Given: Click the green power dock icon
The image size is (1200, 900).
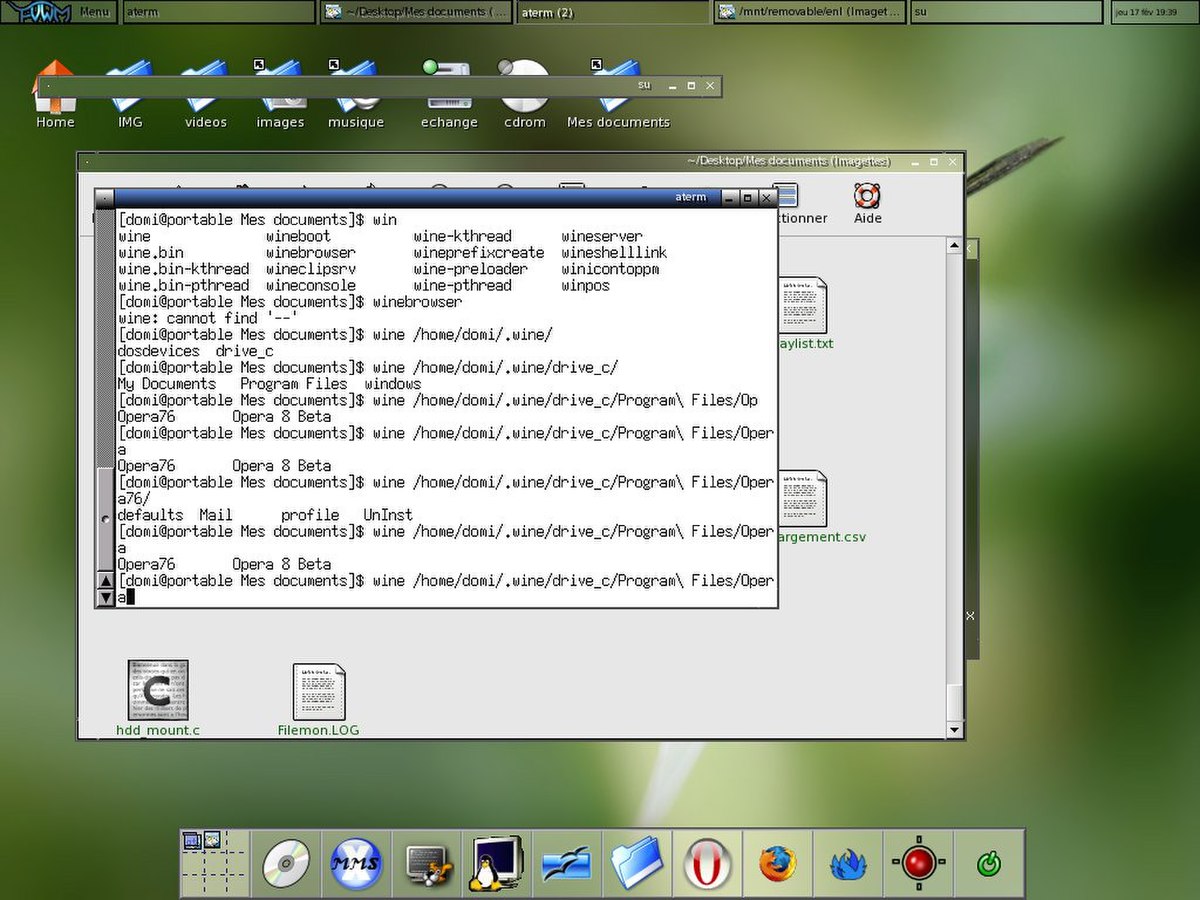Looking at the screenshot, I should [989, 863].
